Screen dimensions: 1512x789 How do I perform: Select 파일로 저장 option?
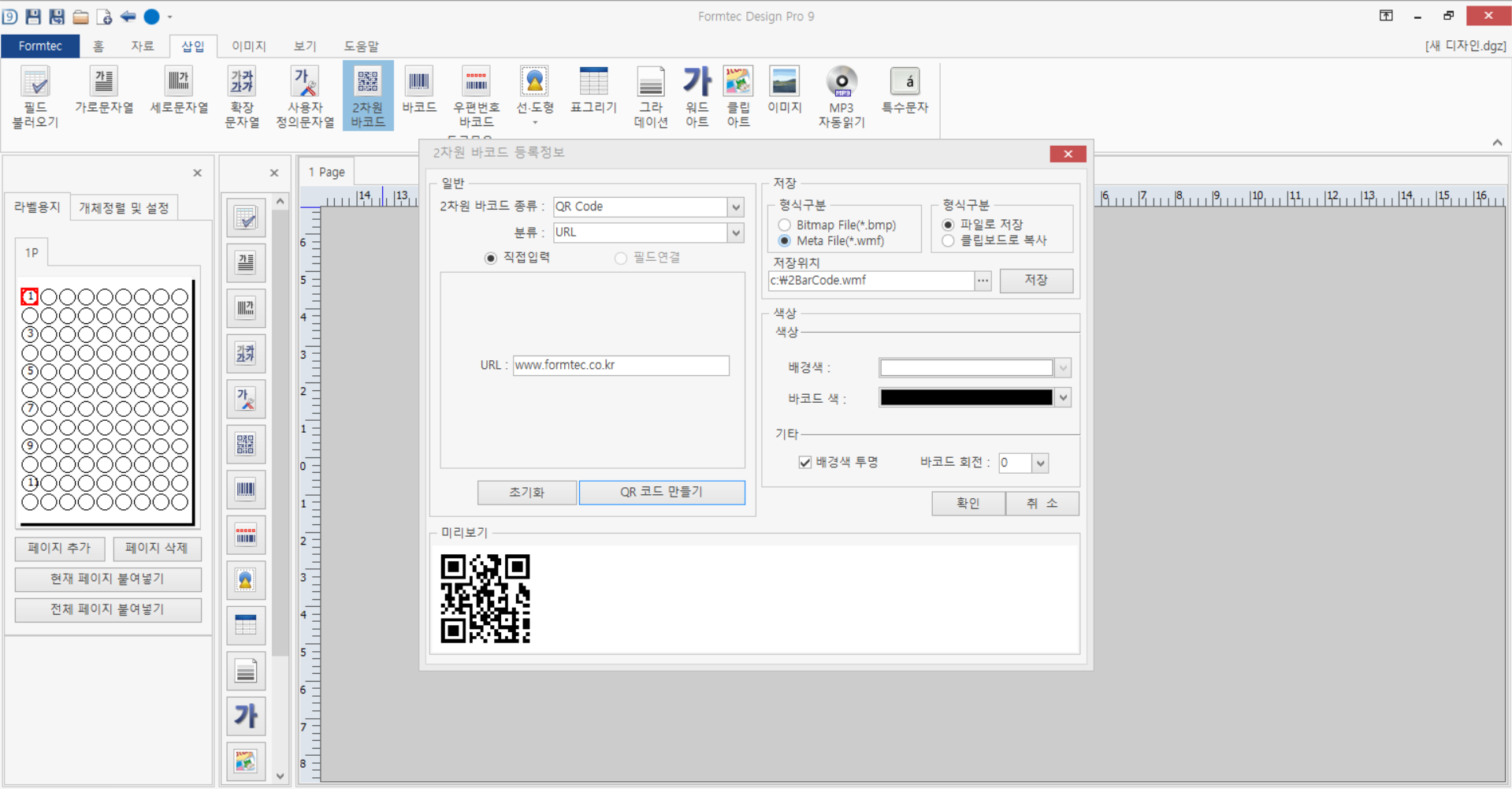tap(948, 225)
